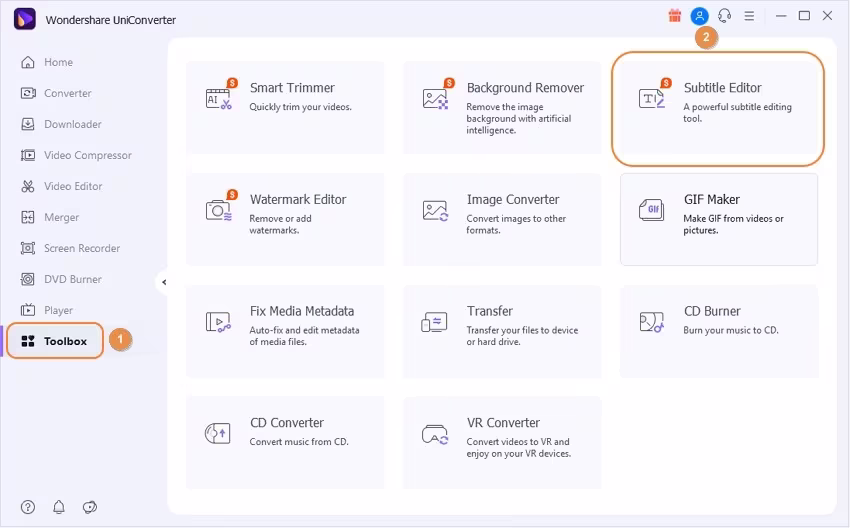Switch to Screen Recorder
Screen dimensions: 850x528
pos(81,248)
